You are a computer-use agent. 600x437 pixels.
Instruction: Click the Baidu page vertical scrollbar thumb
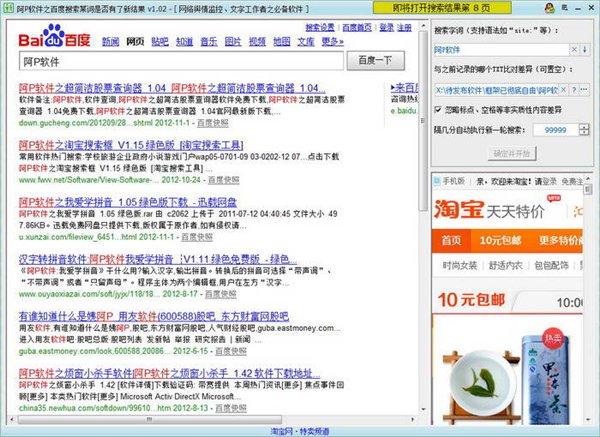pyautogui.click(x=422, y=121)
